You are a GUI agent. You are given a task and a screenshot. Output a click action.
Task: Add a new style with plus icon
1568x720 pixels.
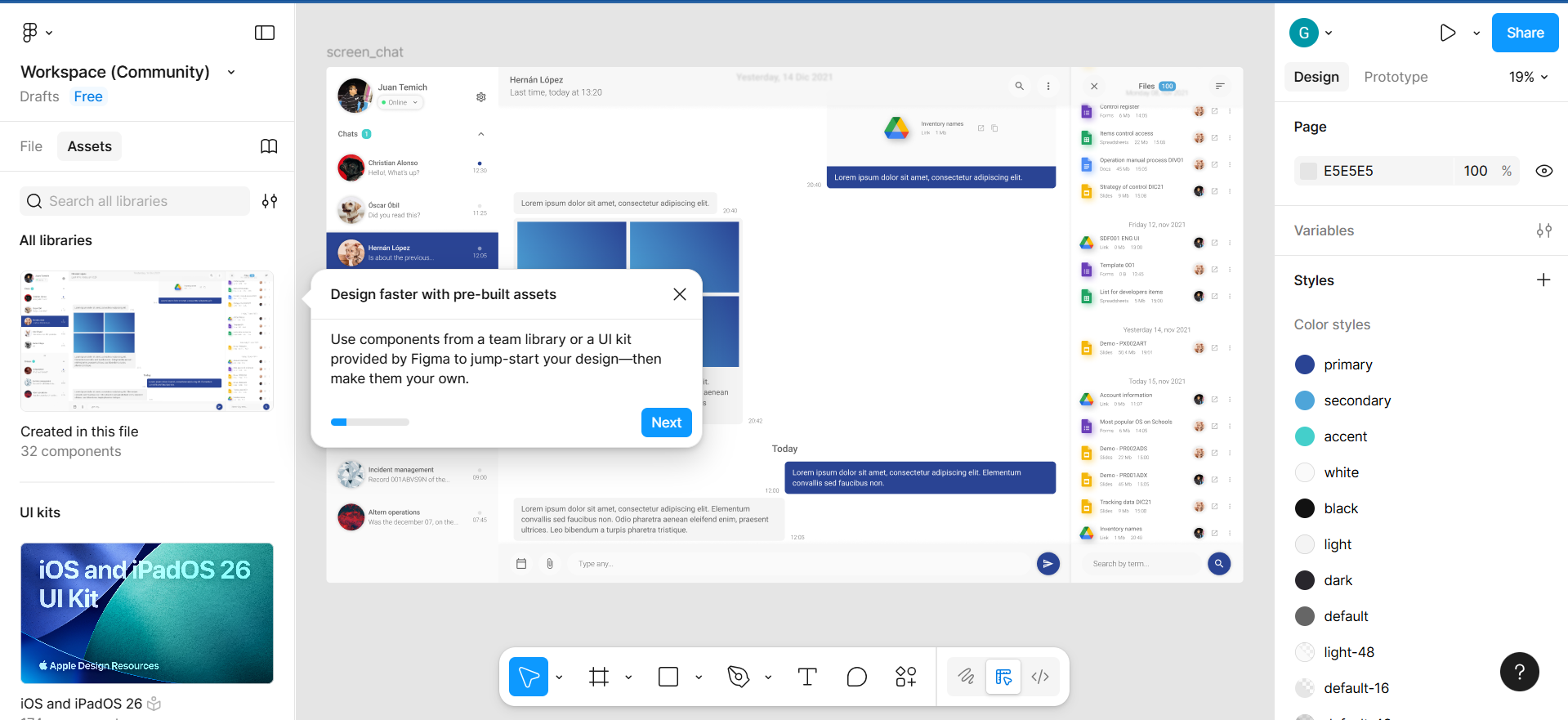1543,280
